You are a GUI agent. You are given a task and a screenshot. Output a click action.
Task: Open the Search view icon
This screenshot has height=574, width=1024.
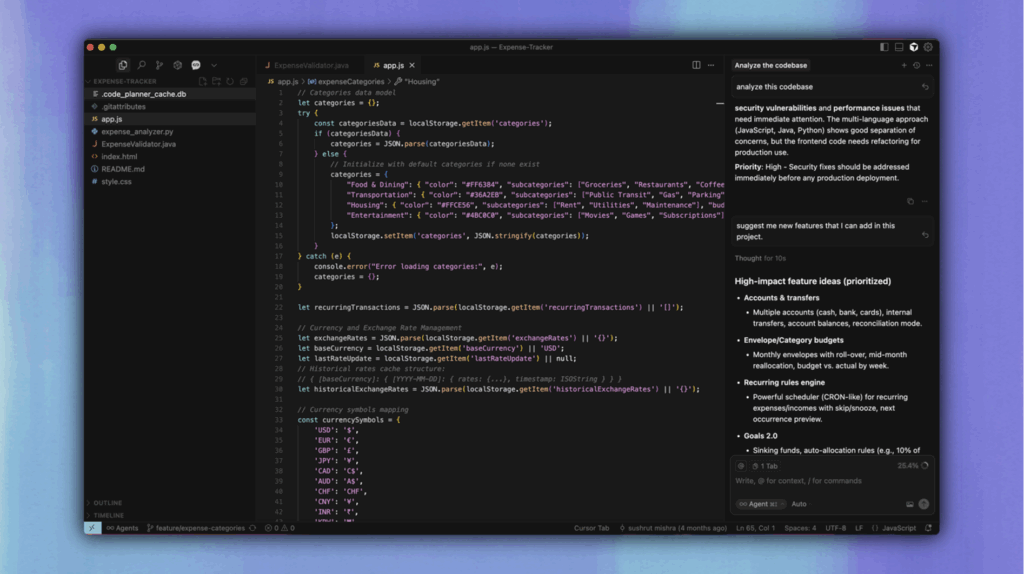coord(141,65)
